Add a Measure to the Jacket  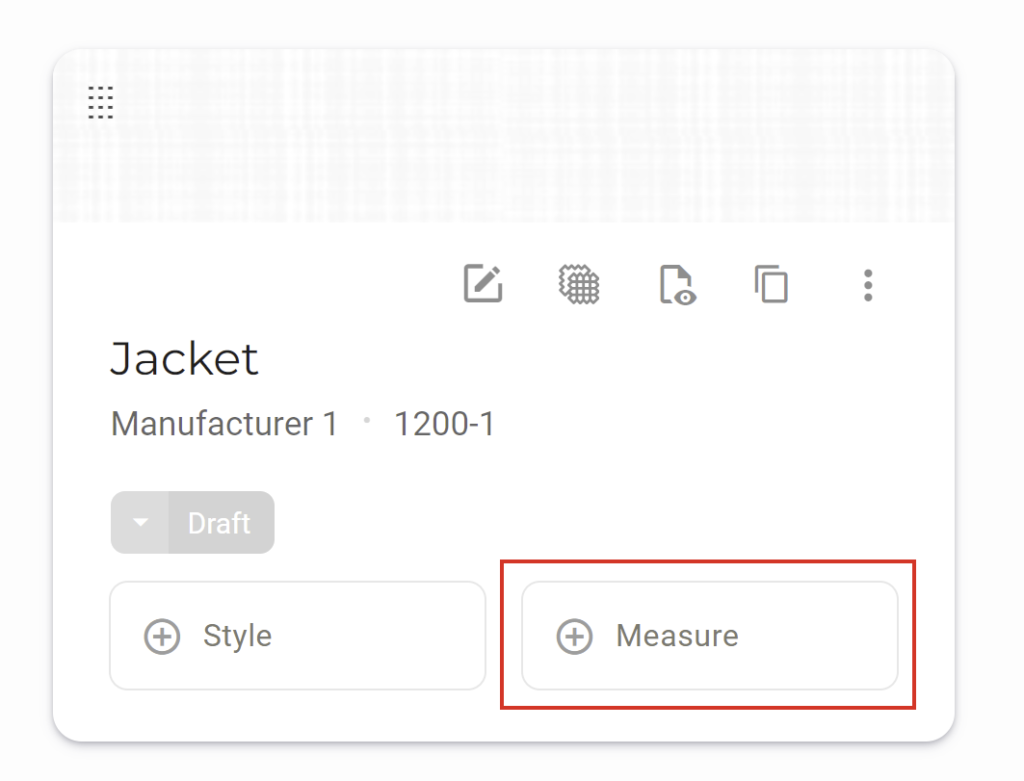(709, 636)
